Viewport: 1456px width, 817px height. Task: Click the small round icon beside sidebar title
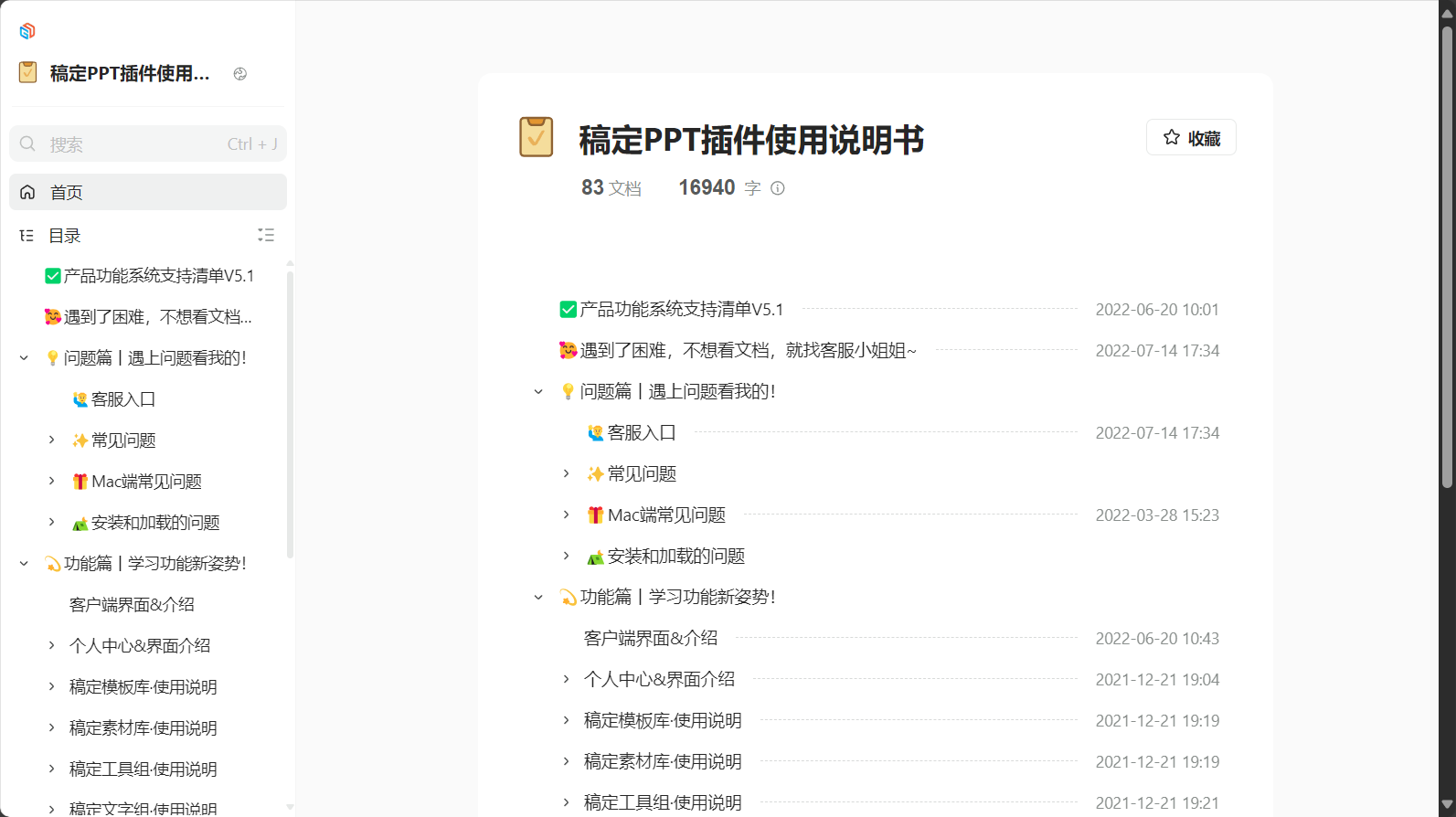point(240,74)
